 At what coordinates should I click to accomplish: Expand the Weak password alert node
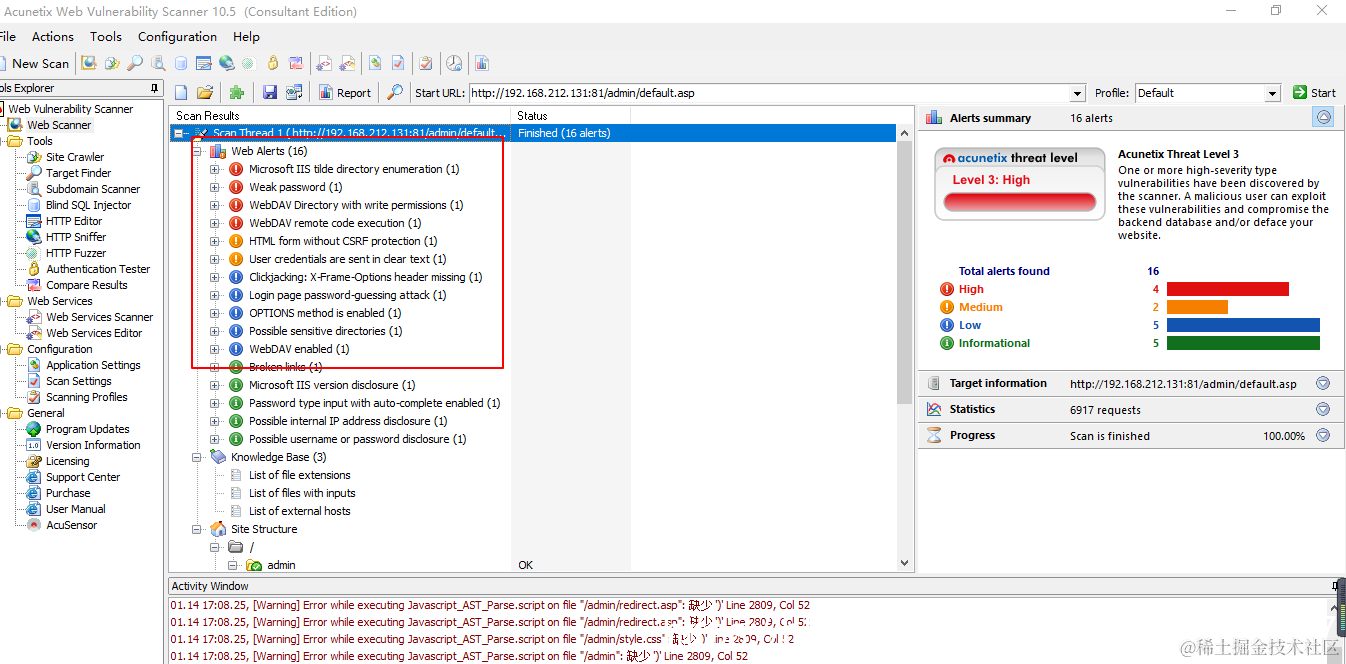215,187
